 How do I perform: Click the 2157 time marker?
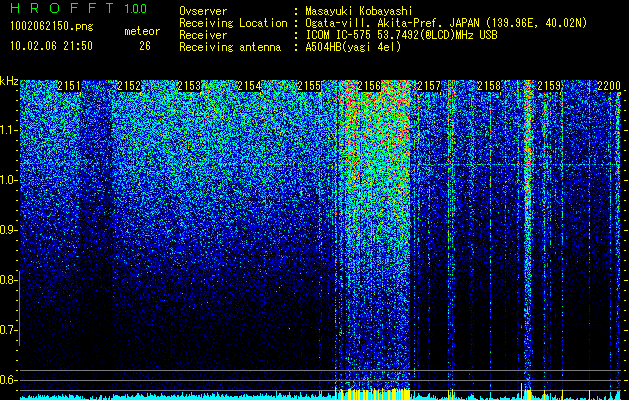click(x=429, y=86)
